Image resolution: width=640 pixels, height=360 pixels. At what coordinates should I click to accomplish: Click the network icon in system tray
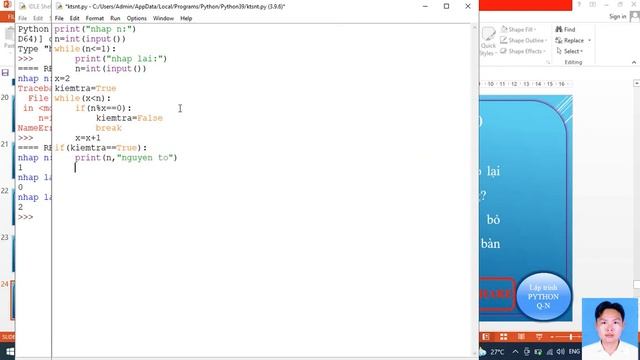click(549, 351)
